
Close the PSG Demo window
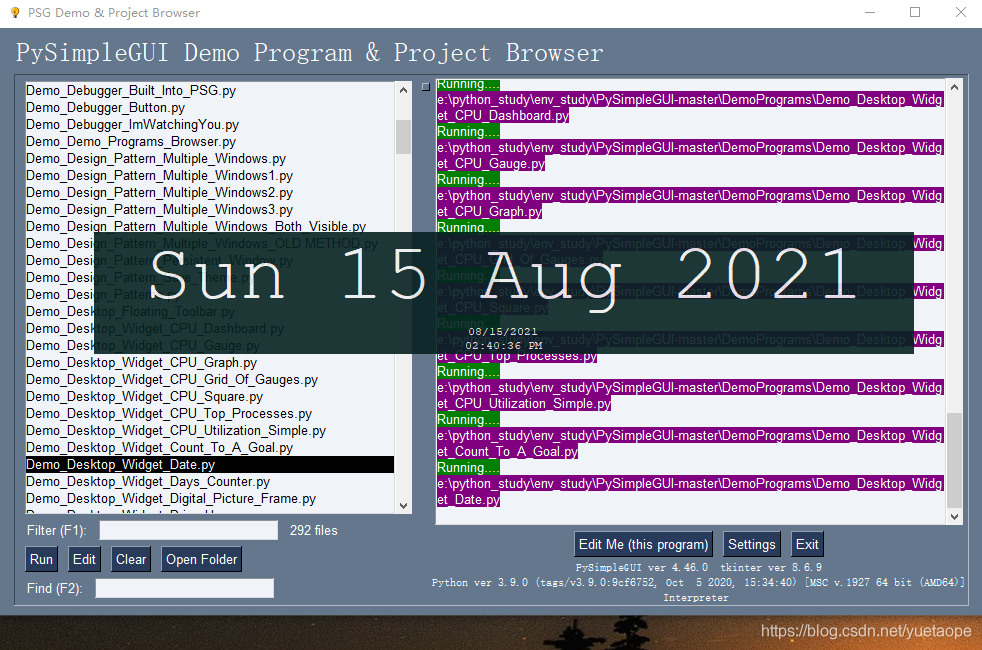click(961, 13)
